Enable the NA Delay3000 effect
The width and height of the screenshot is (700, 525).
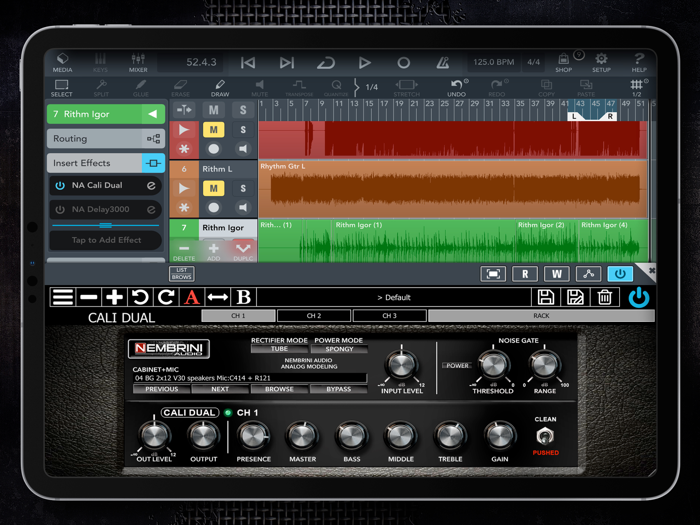click(x=60, y=209)
